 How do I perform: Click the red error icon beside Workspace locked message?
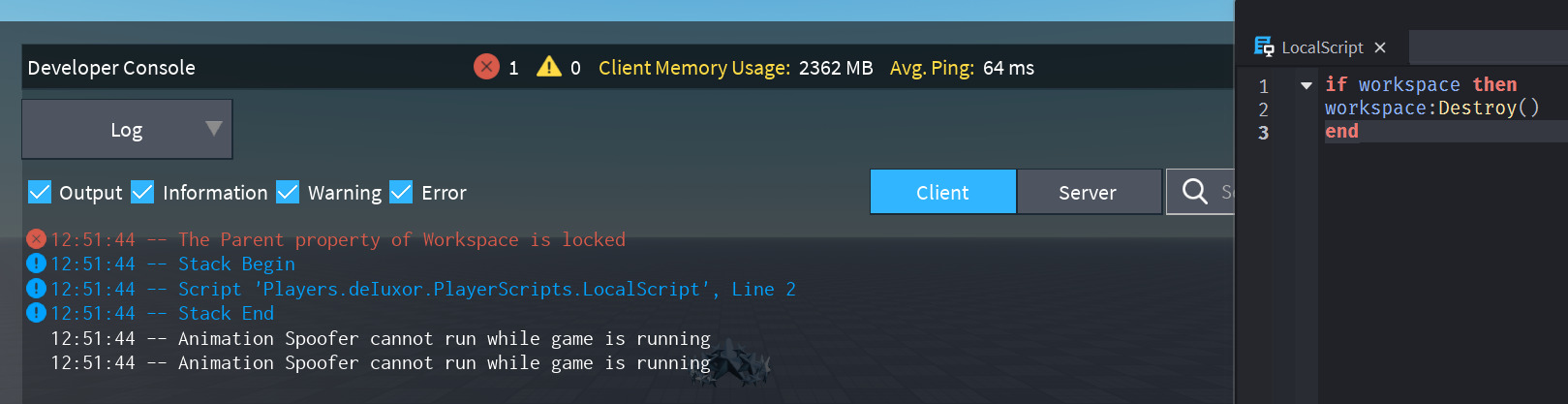[x=36, y=239]
